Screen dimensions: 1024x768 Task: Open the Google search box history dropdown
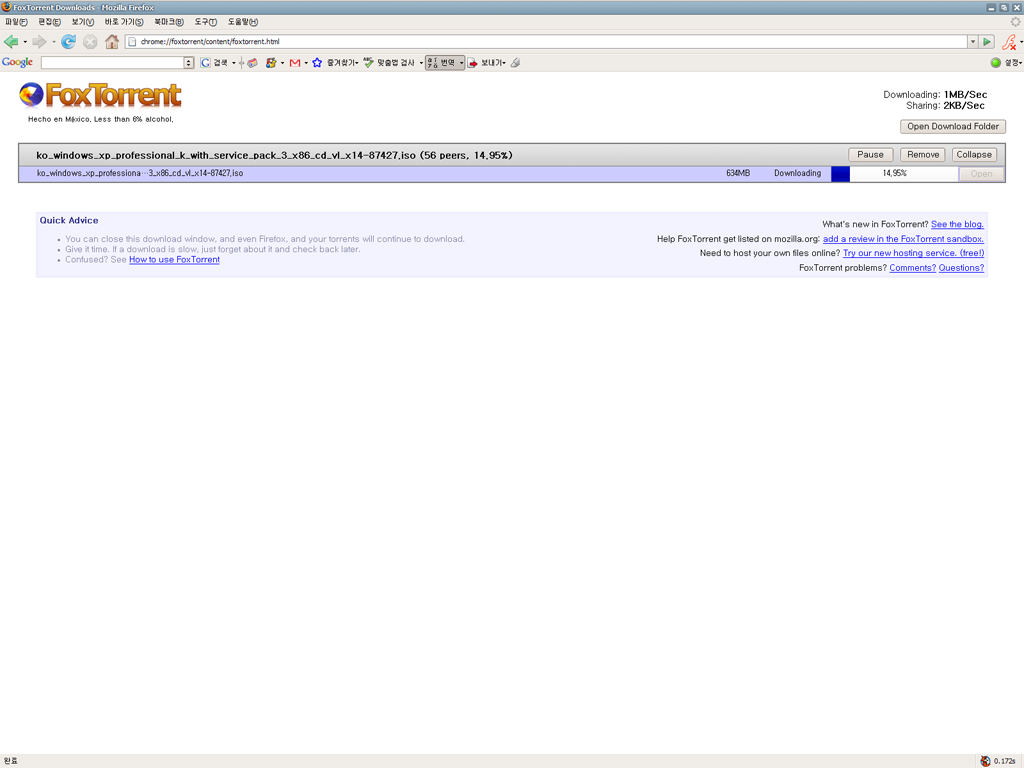[189, 63]
